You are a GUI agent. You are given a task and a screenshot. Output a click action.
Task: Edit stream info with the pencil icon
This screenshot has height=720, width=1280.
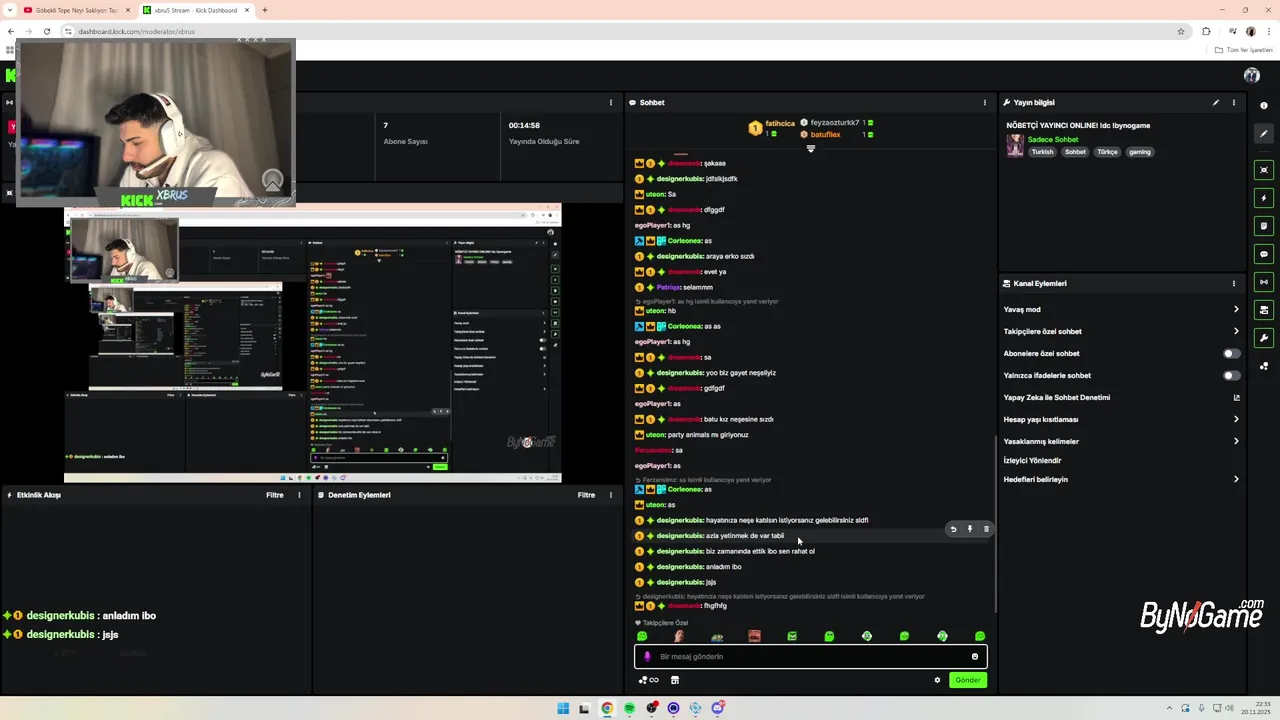[1216, 102]
